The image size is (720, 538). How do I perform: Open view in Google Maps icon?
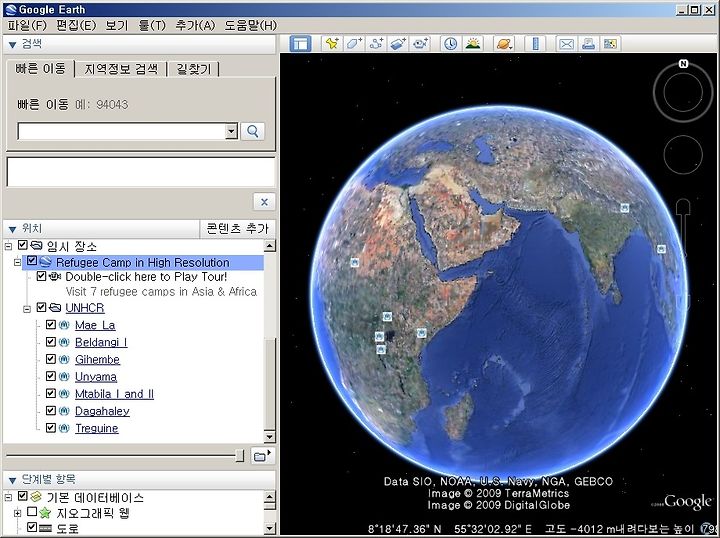[610, 44]
